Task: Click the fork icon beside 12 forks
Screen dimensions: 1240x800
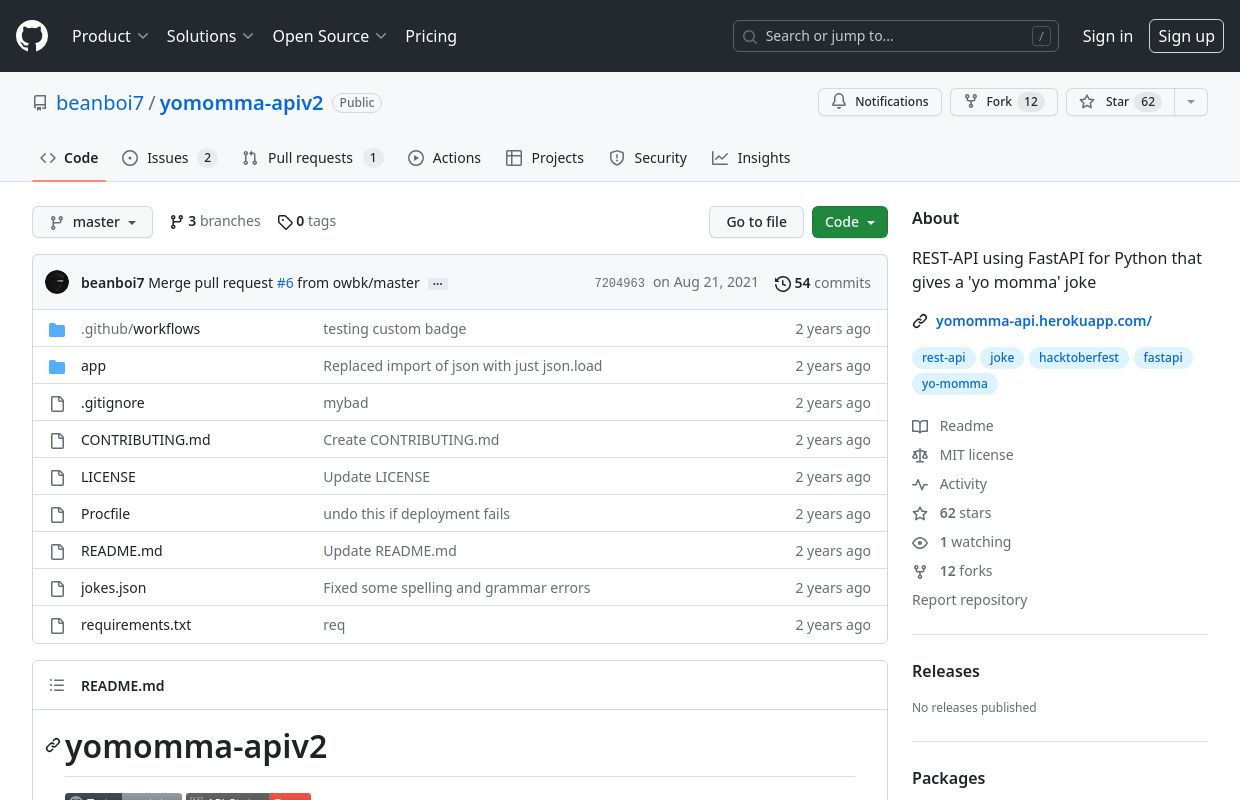Action: tap(920, 571)
